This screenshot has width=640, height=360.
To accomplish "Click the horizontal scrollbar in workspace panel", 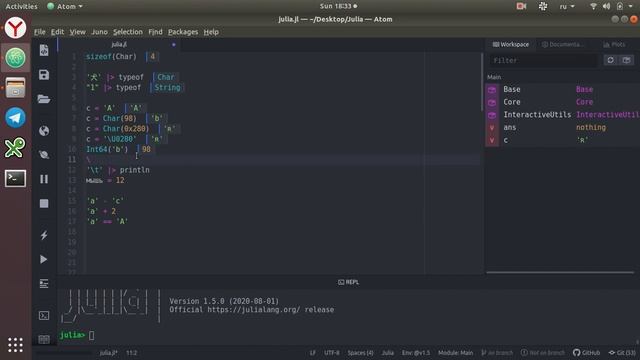I will coord(560,272).
